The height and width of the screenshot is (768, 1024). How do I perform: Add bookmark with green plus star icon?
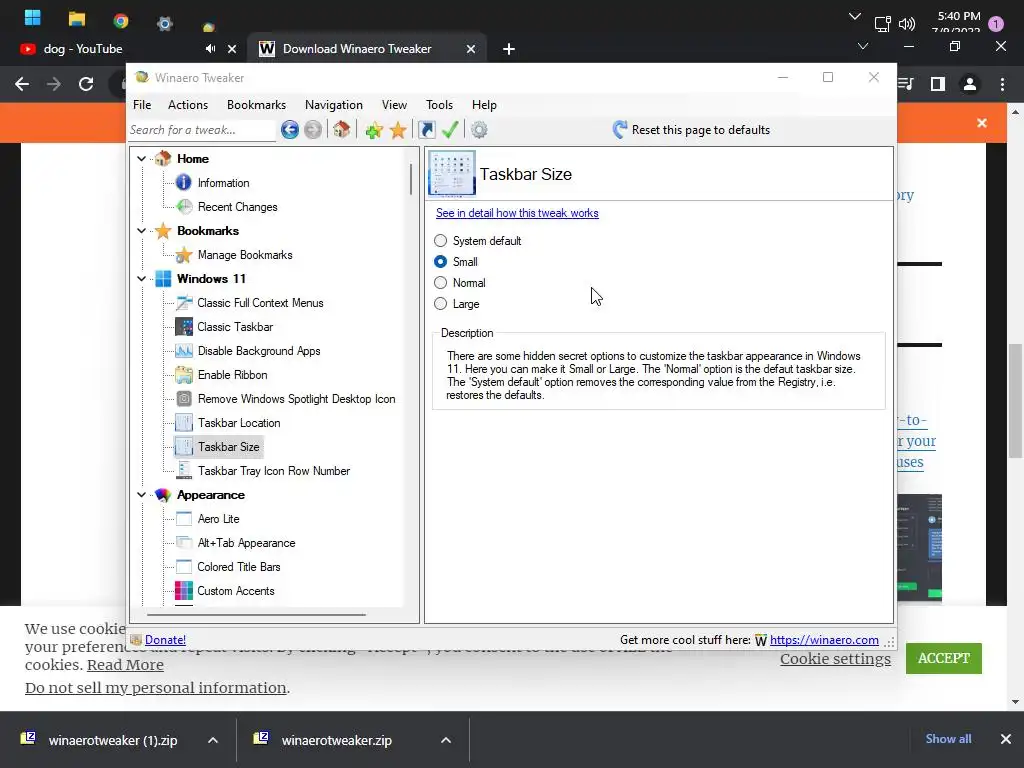(x=374, y=130)
